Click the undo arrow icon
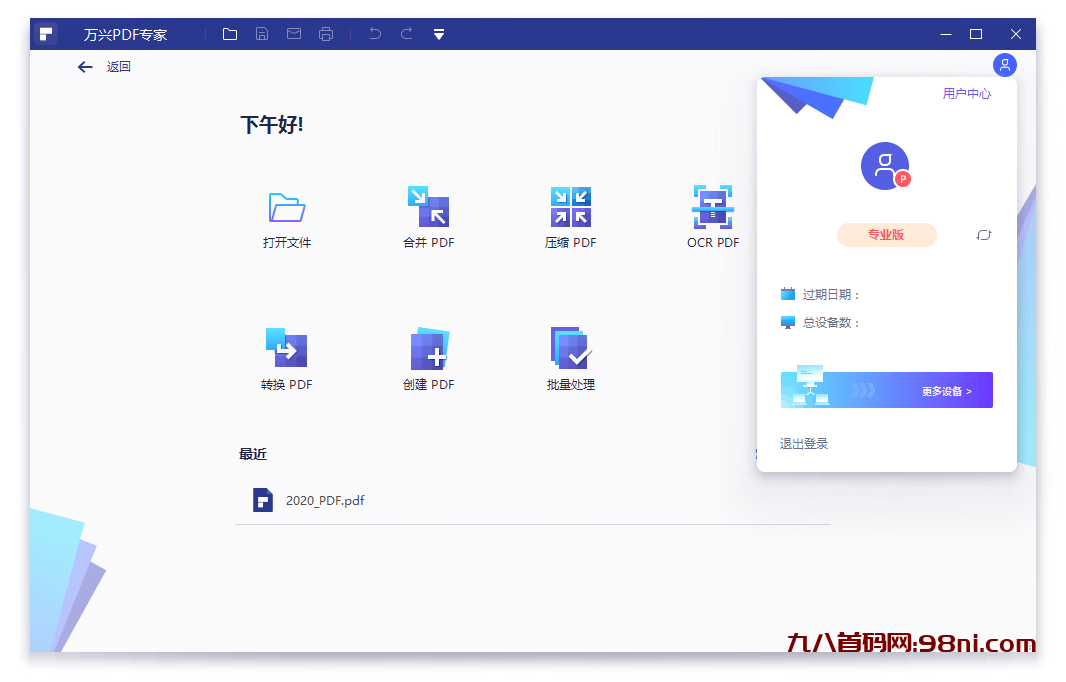The height and width of the screenshot is (682, 1066). tap(374, 33)
